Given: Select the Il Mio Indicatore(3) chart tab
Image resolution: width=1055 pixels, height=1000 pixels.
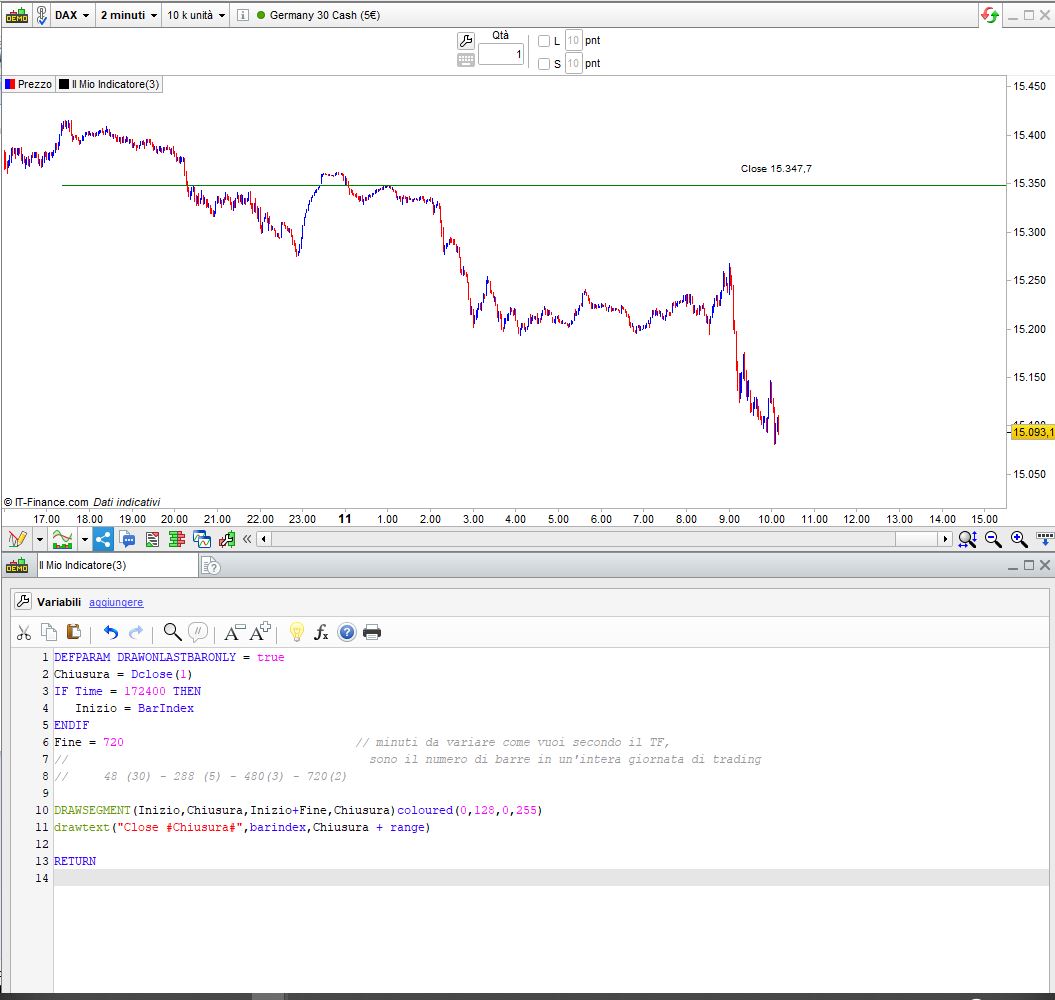Looking at the screenshot, I should (109, 84).
